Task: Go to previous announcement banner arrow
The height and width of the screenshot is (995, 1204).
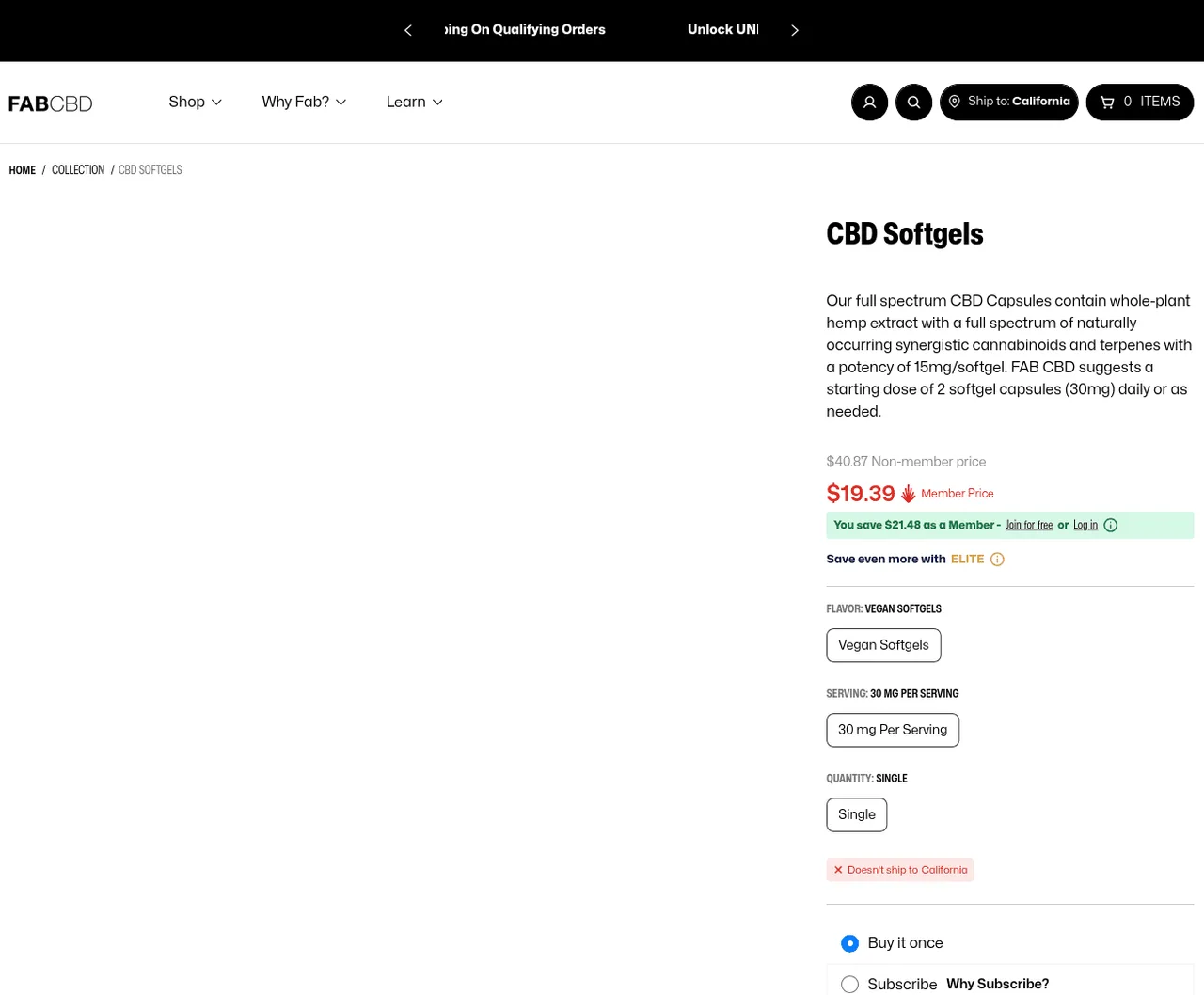Action: click(408, 30)
